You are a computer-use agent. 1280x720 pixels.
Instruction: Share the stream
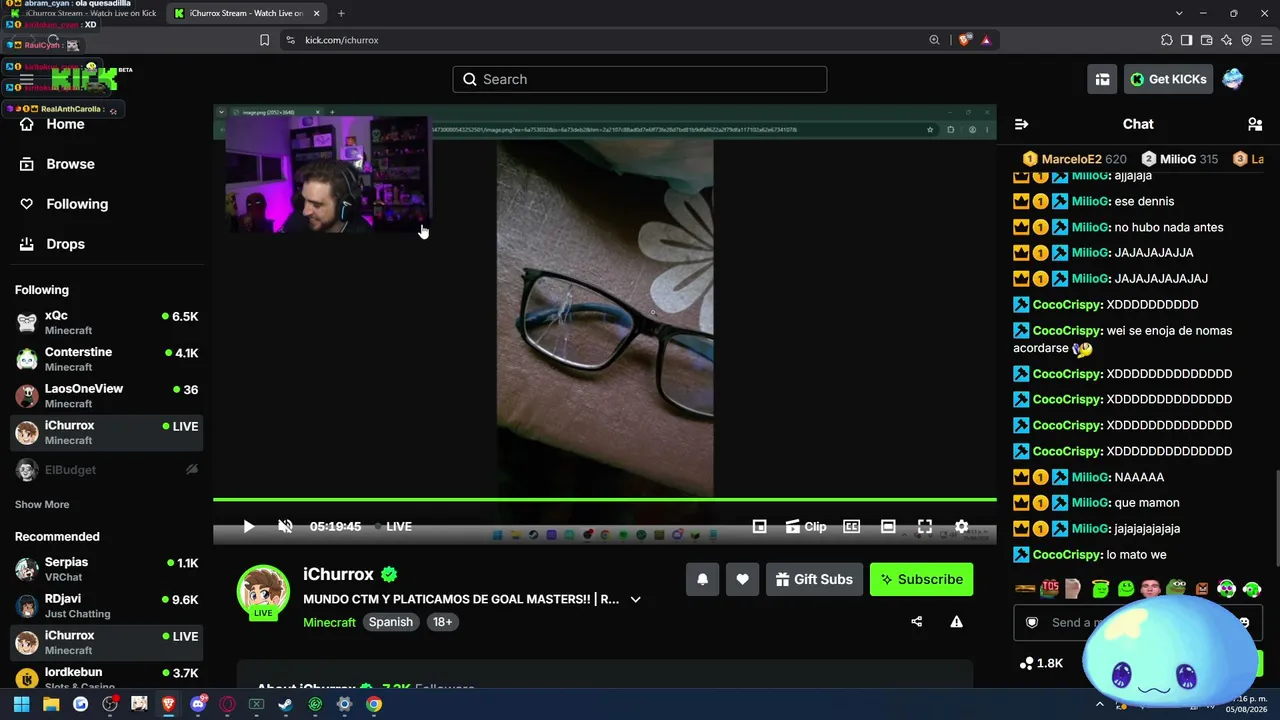pos(916,622)
